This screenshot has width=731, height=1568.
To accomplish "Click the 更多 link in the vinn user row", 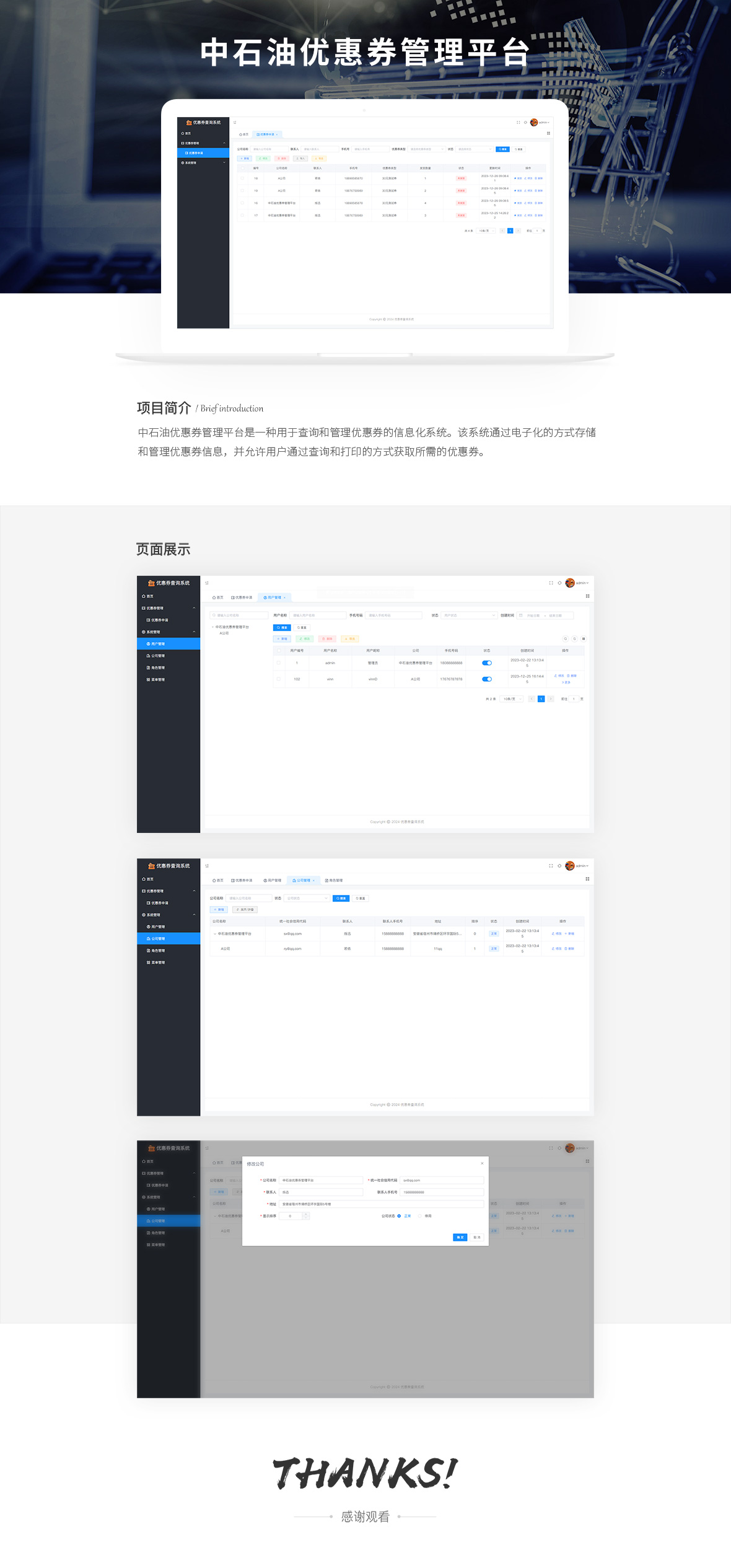I will pyautogui.click(x=566, y=682).
